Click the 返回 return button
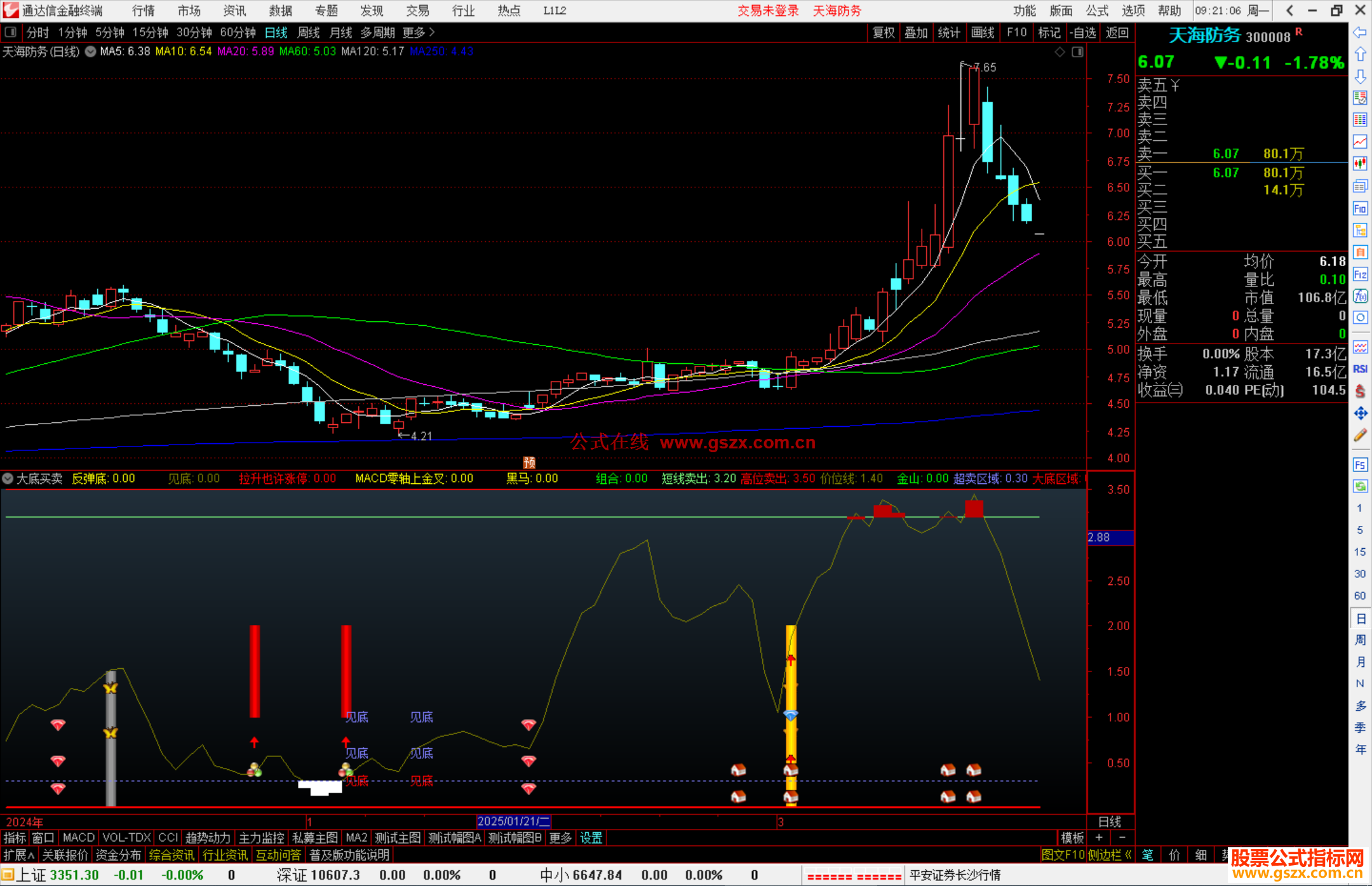Viewport: 1372px width, 886px height. (1117, 32)
